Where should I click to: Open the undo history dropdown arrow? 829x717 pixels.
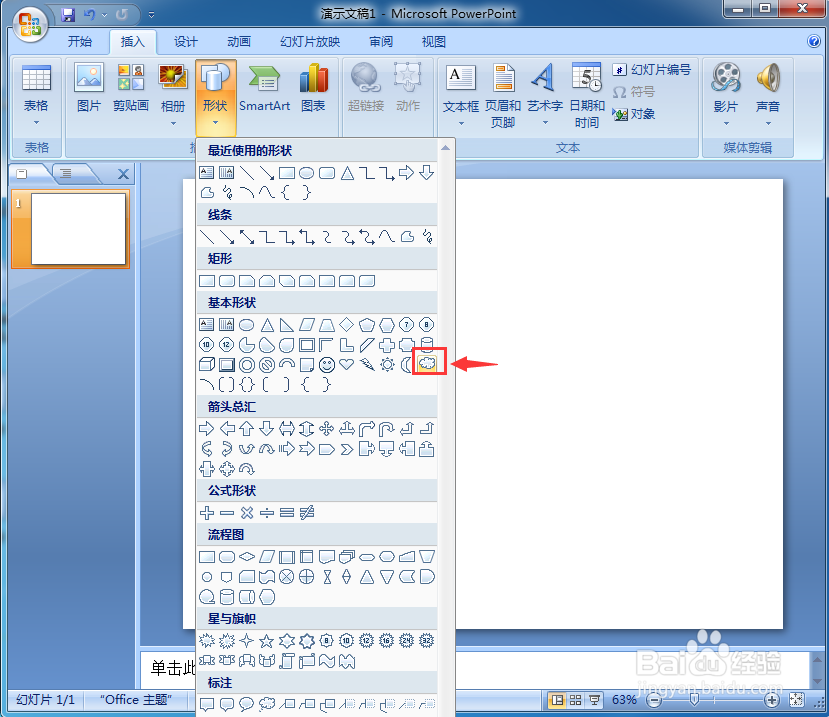[104, 15]
